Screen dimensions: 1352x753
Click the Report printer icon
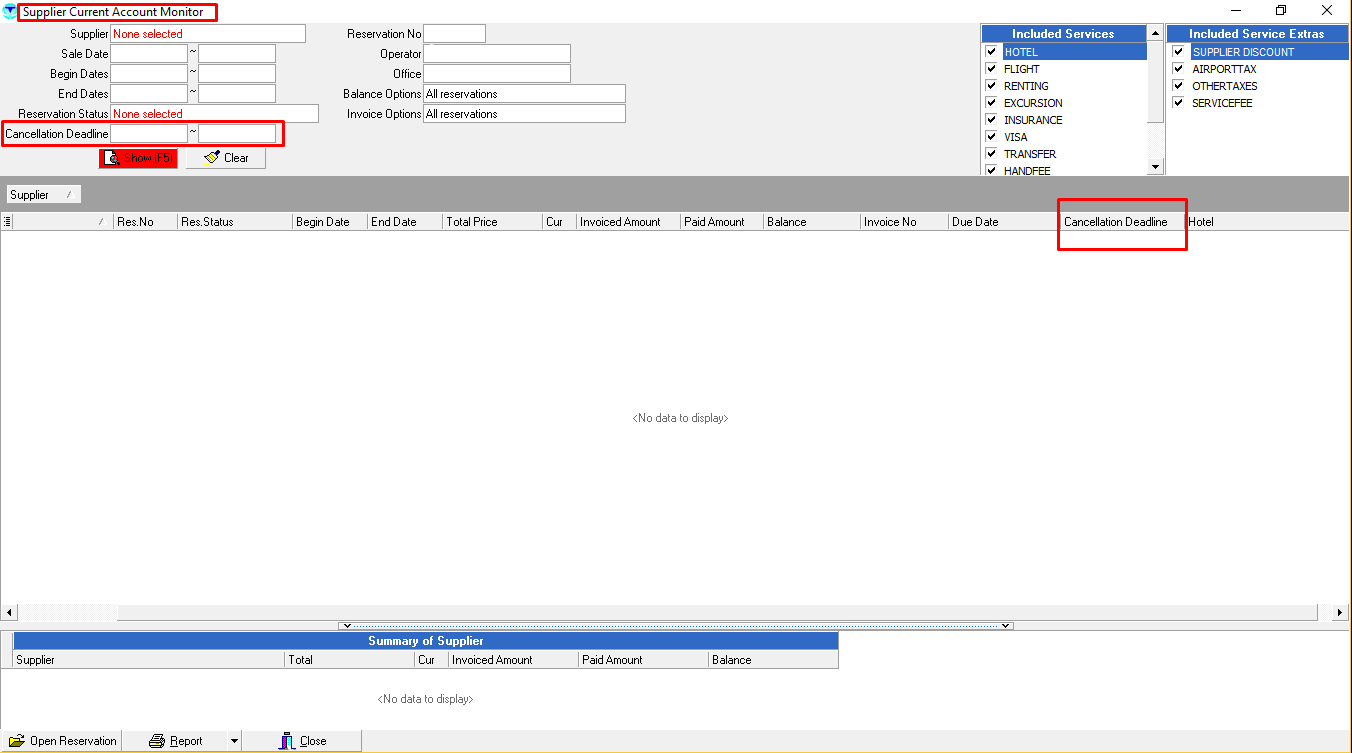point(157,741)
